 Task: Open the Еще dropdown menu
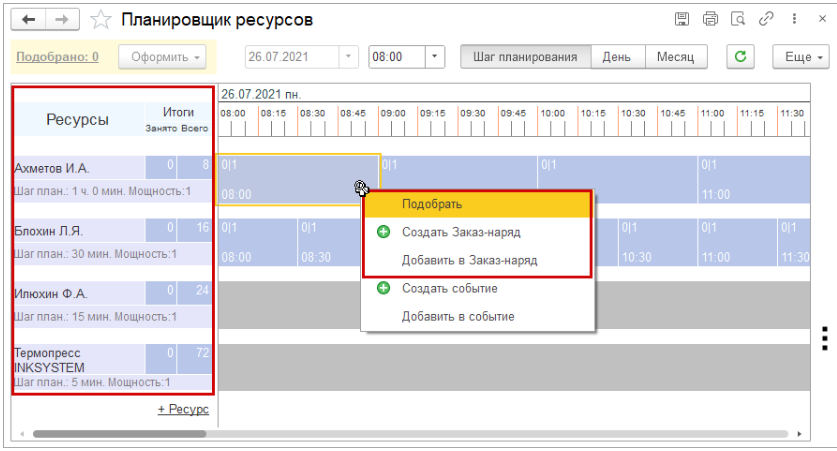click(803, 57)
